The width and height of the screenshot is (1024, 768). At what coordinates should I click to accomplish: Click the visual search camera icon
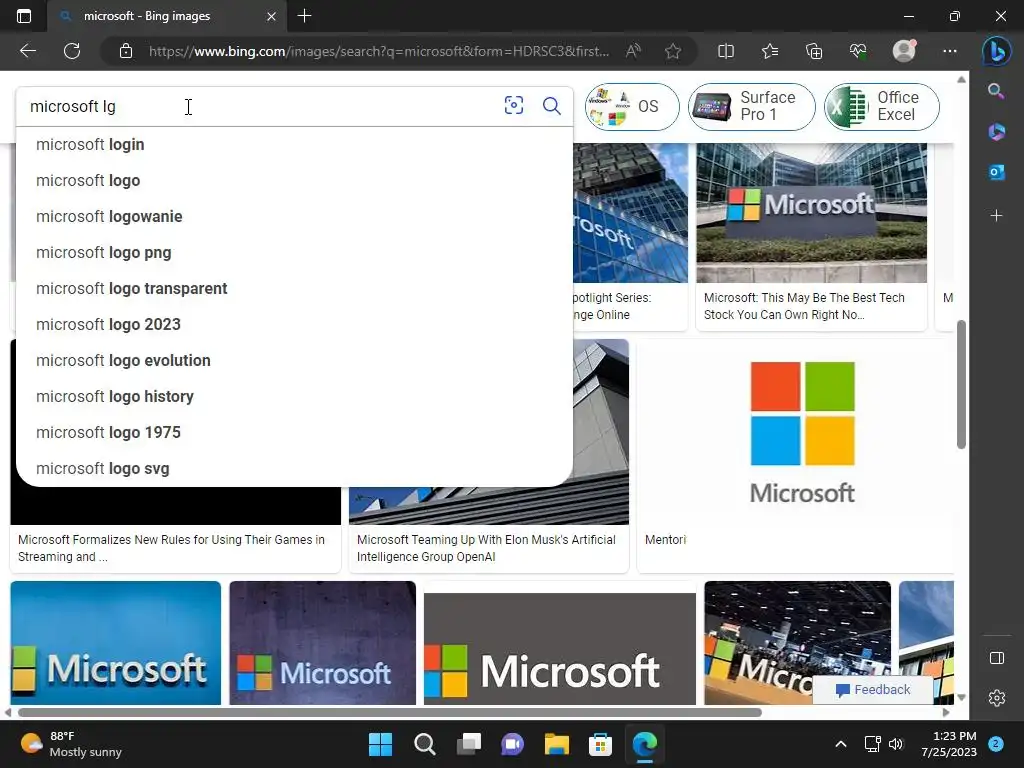[514, 106]
